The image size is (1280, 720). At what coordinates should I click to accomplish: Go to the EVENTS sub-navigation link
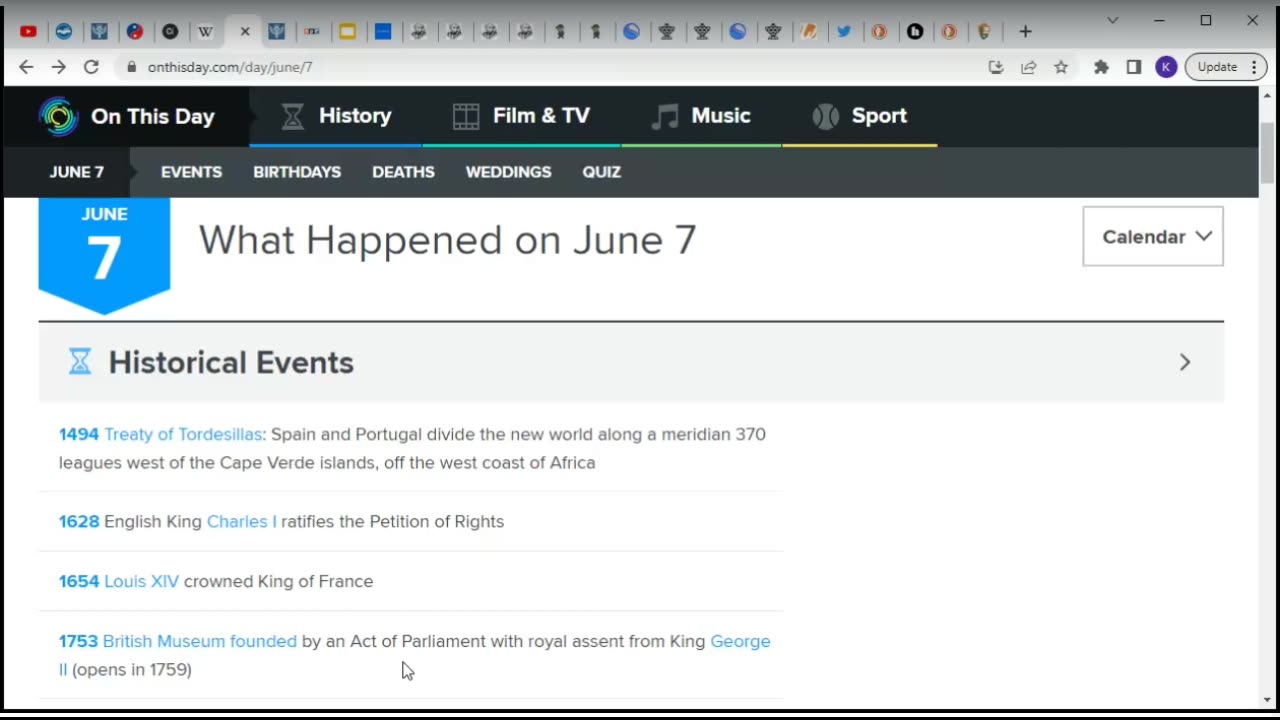point(191,172)
